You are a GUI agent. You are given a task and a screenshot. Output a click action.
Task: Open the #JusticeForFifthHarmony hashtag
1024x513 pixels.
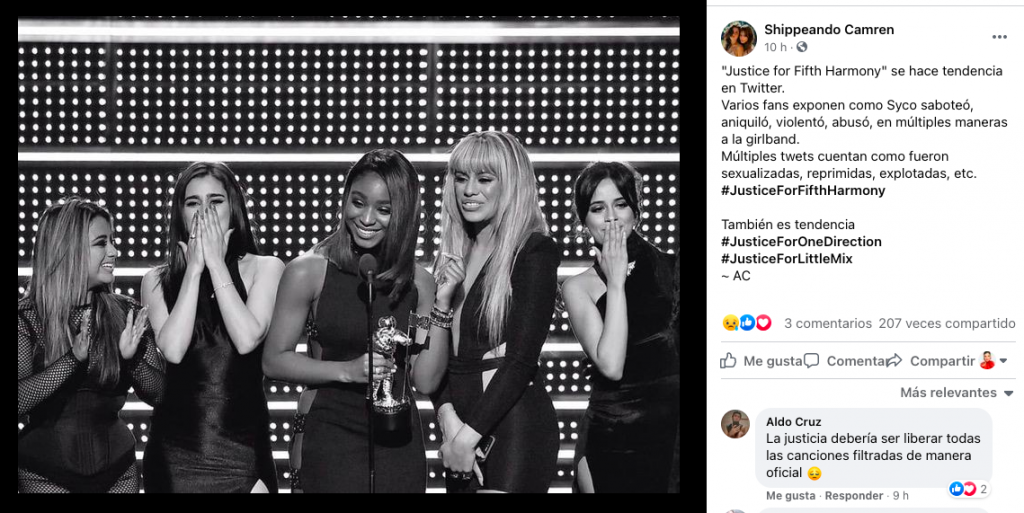[803, 190]
